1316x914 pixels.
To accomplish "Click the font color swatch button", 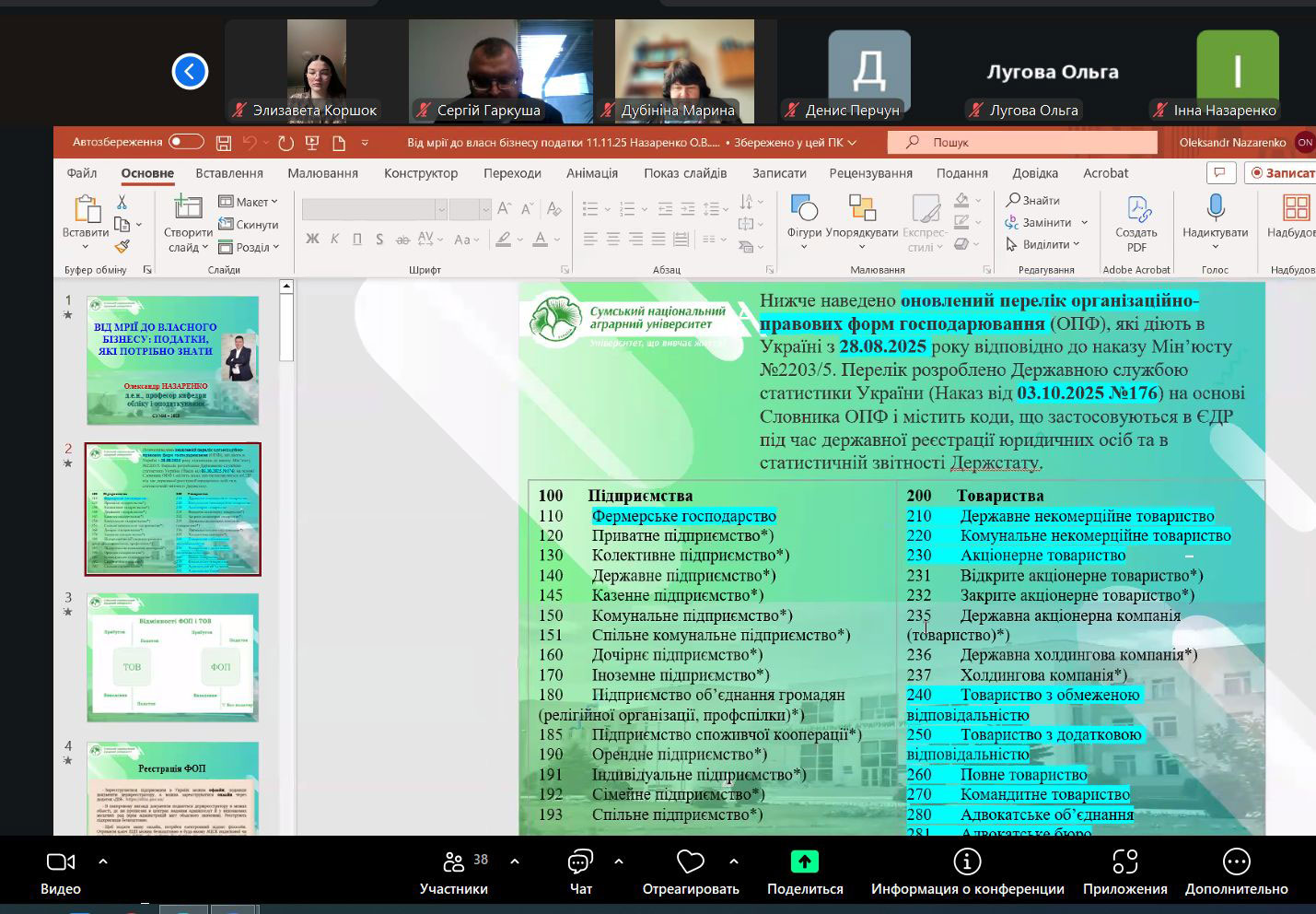I will pos(541,240).
